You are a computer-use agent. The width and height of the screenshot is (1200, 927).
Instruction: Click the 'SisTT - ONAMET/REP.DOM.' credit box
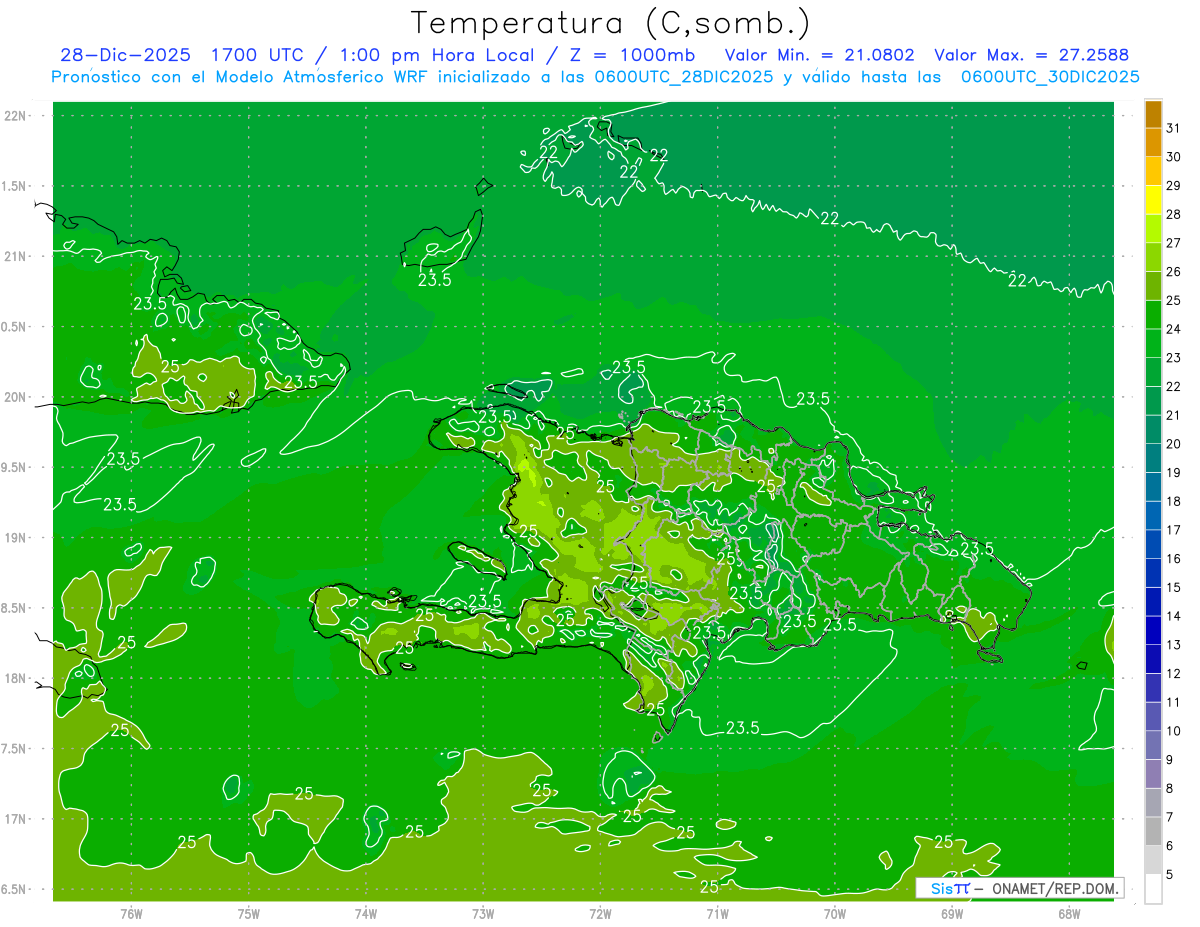(x=1020, y=888)
